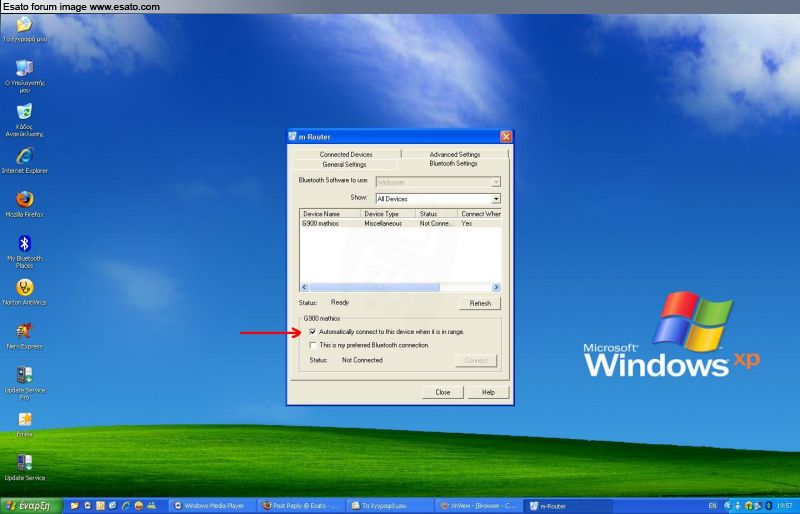The image size is (800, 514).
Task: Close m-Router with the red X
Action: pos(506,136)
